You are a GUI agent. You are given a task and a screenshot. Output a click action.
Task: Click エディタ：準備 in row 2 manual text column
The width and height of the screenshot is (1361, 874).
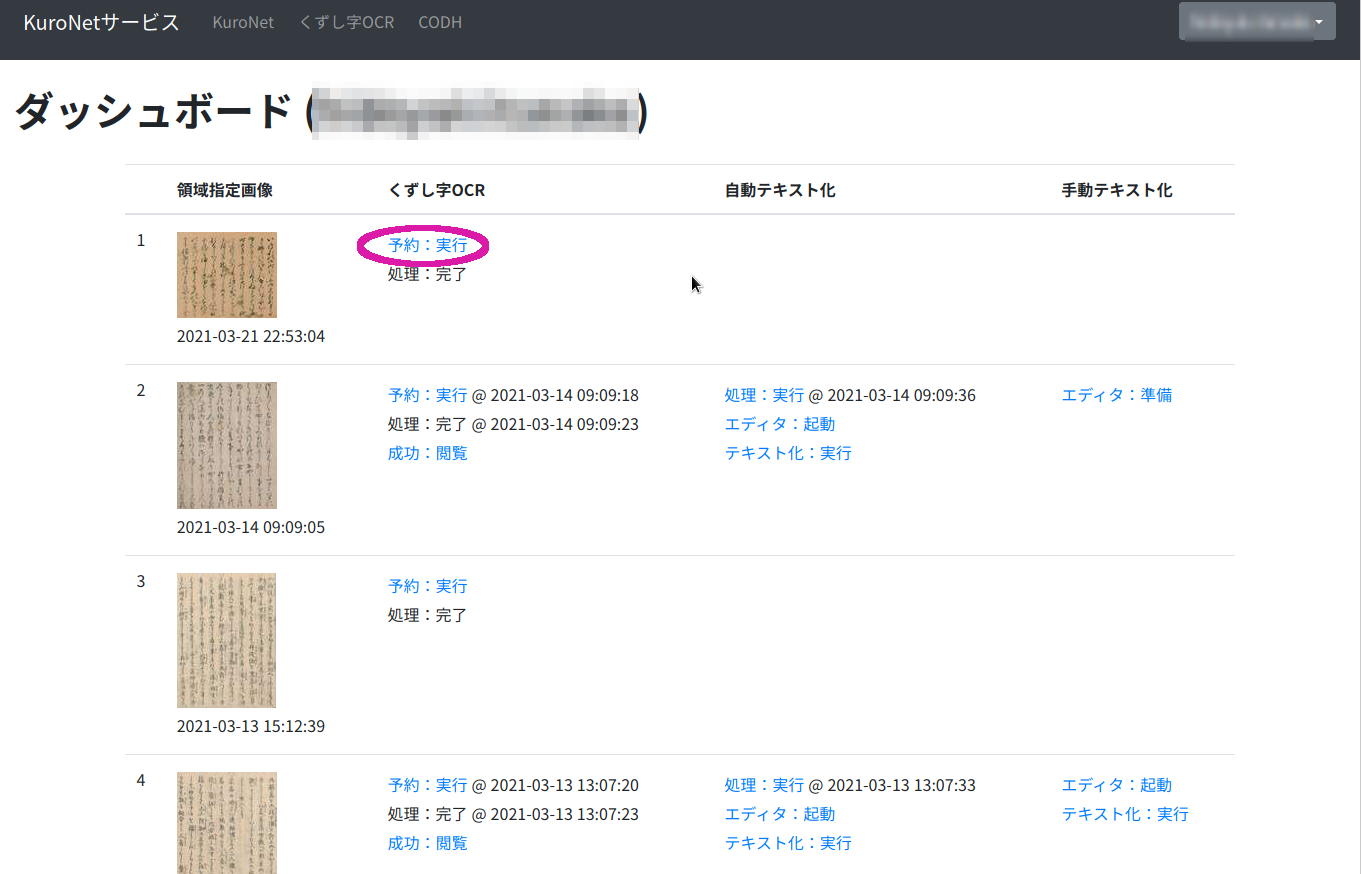click(1116, 394)
